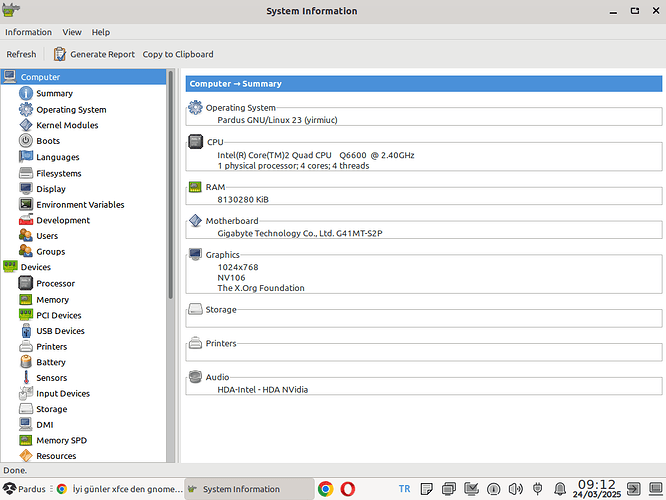Select the Groups icon
The image size is (666, 500).
pos(26,251)
